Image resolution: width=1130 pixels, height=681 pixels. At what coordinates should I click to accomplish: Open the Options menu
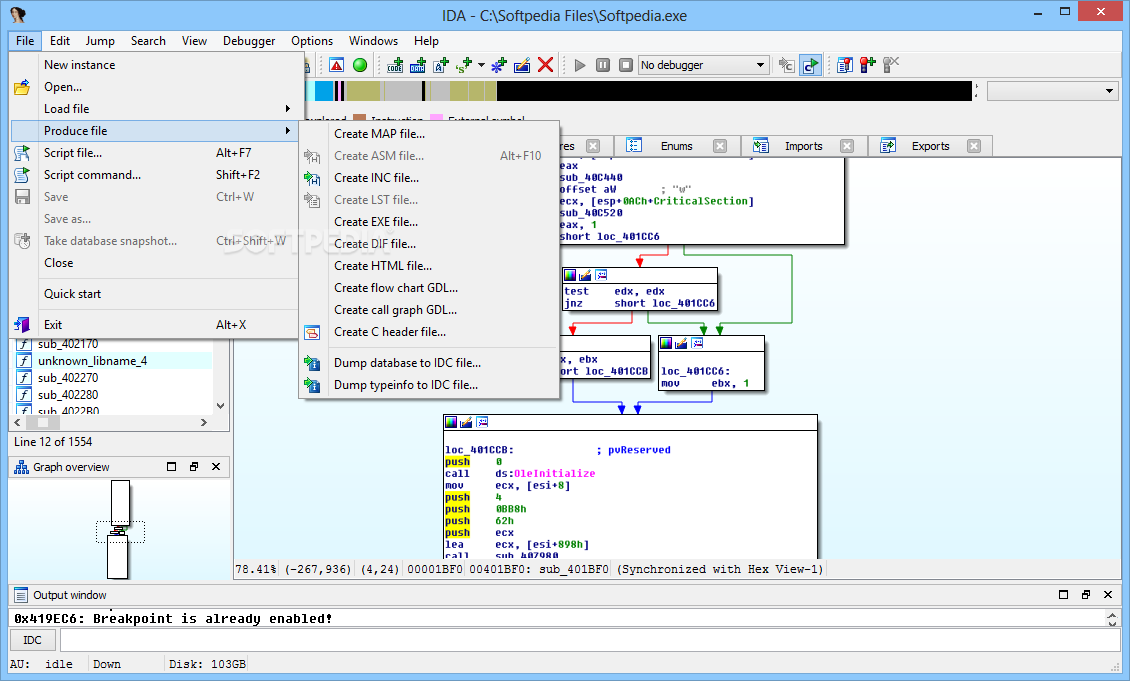(312, 41)
